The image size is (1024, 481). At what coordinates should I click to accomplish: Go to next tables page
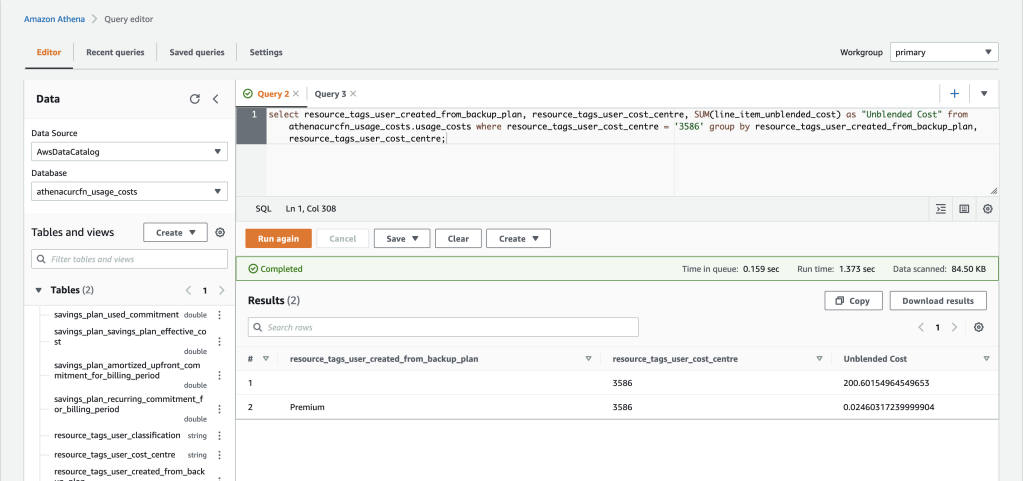tap(221, 290)
